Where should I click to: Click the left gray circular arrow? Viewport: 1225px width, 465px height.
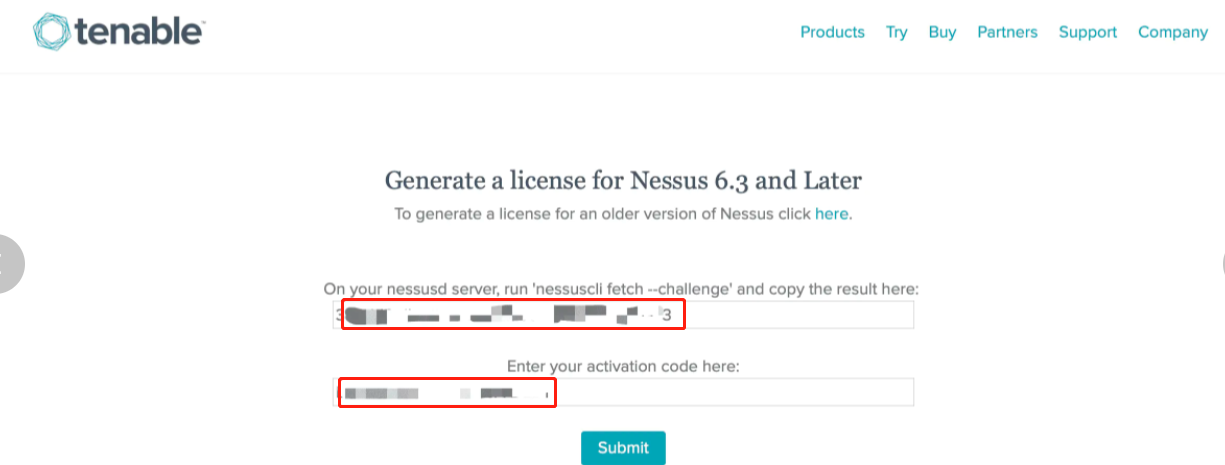8,264
